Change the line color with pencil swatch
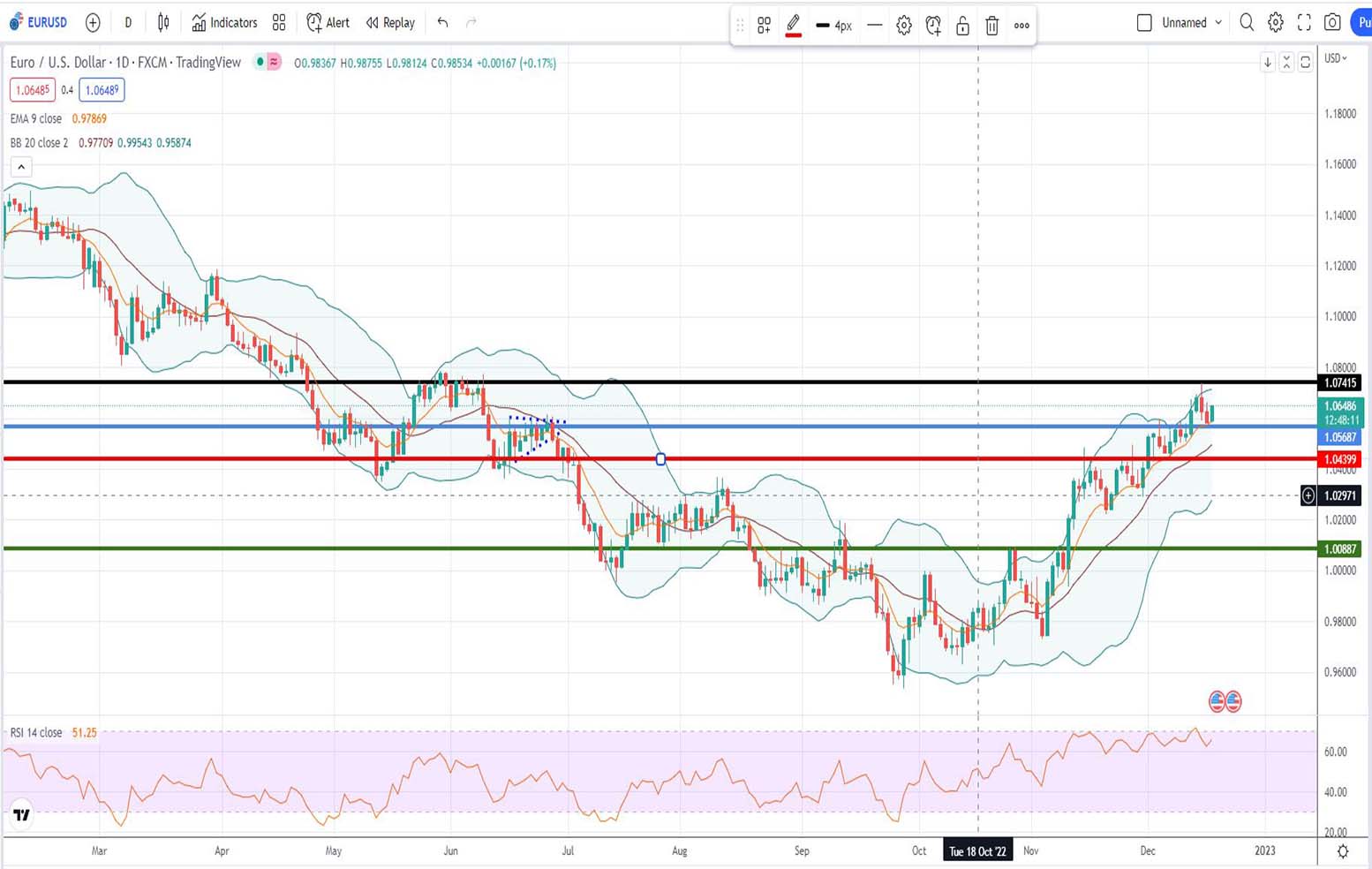Screen dimensions: 1372x869 click(793, 26)
